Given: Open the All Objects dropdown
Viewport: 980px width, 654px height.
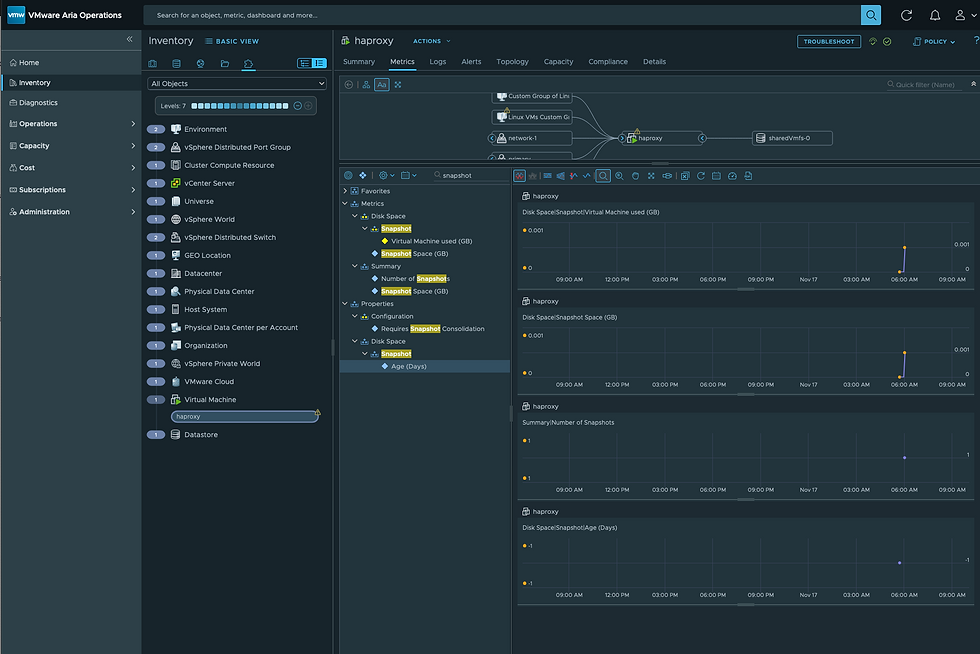Looking at the screenshot, I should click(237, 83).
